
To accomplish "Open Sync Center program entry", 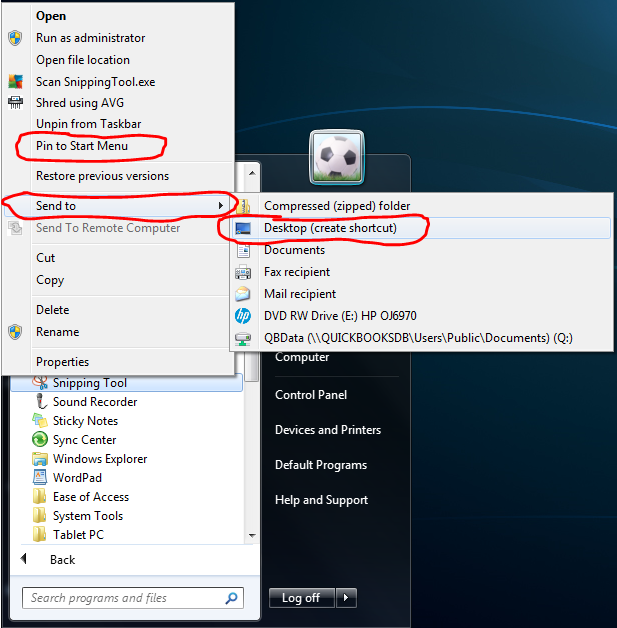I will point(84,440).
